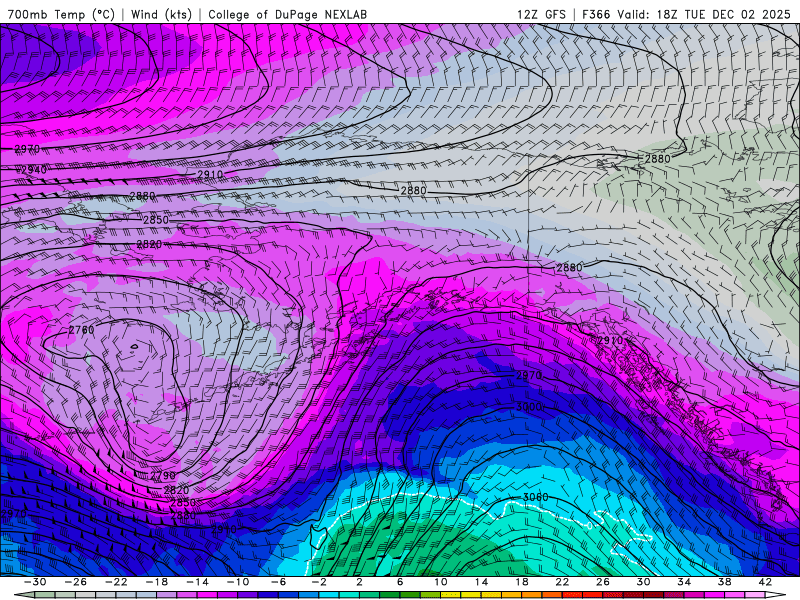Click the -18 colorbar tick label
Screen dimensions: 800x600
(157, 582)
